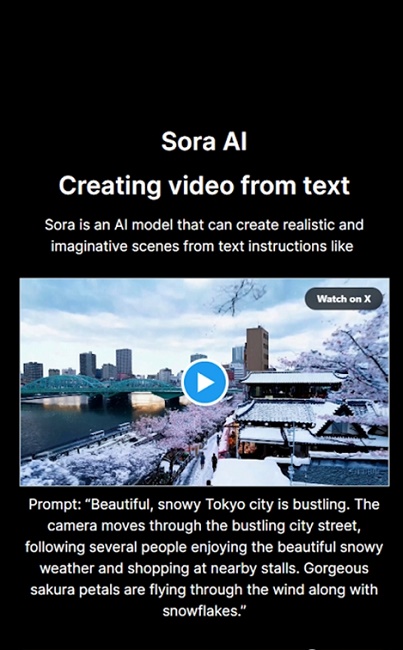Click the Creating video from text title

point(204,185)
